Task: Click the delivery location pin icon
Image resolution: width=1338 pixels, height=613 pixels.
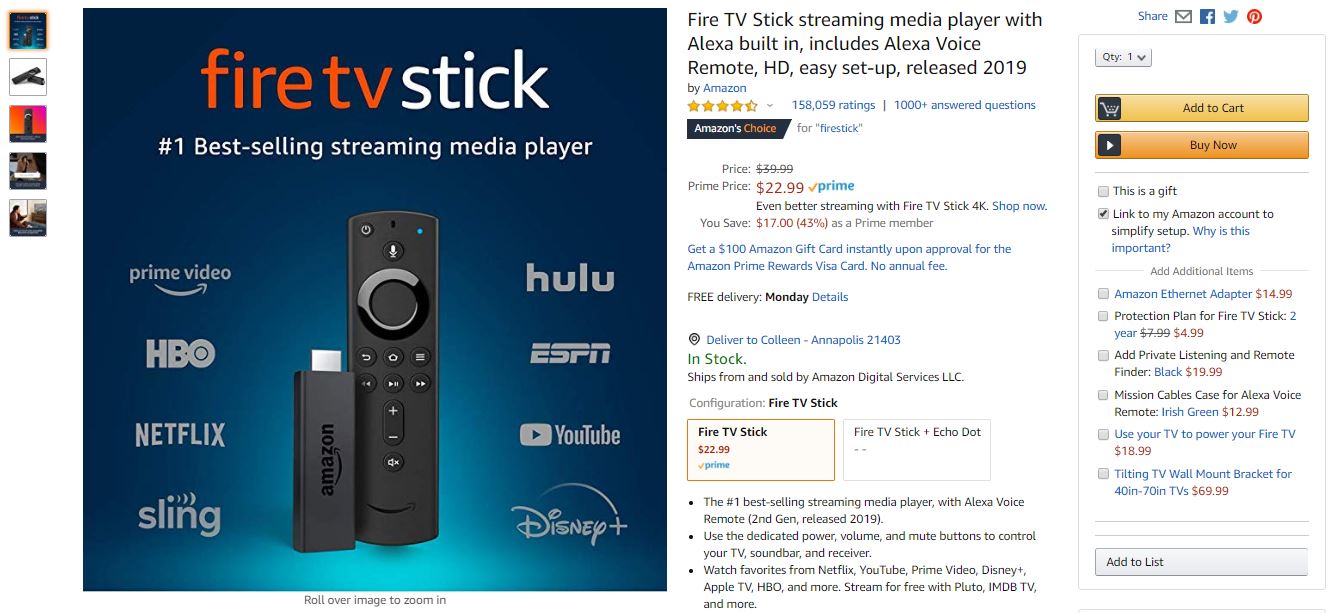Action: pyautogui.click(x=695, y=340)
